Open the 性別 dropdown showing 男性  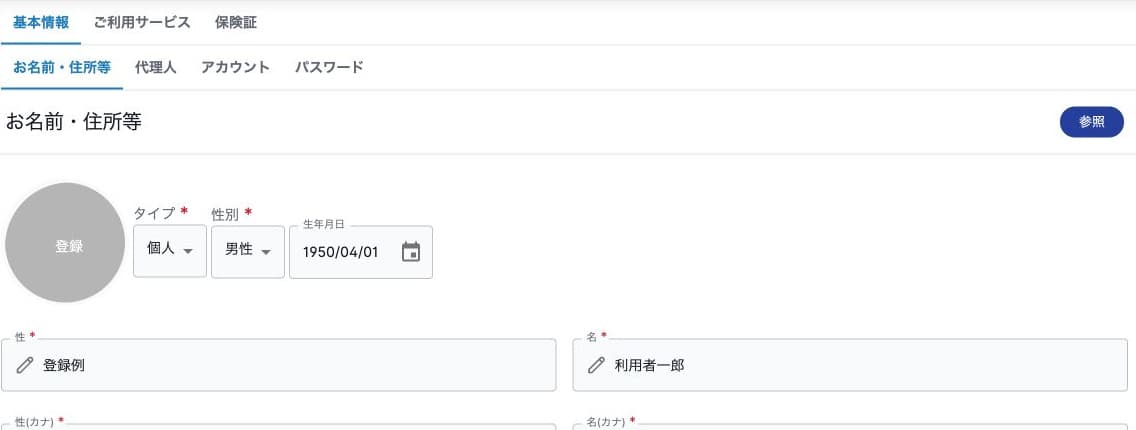tap(248, 251)
